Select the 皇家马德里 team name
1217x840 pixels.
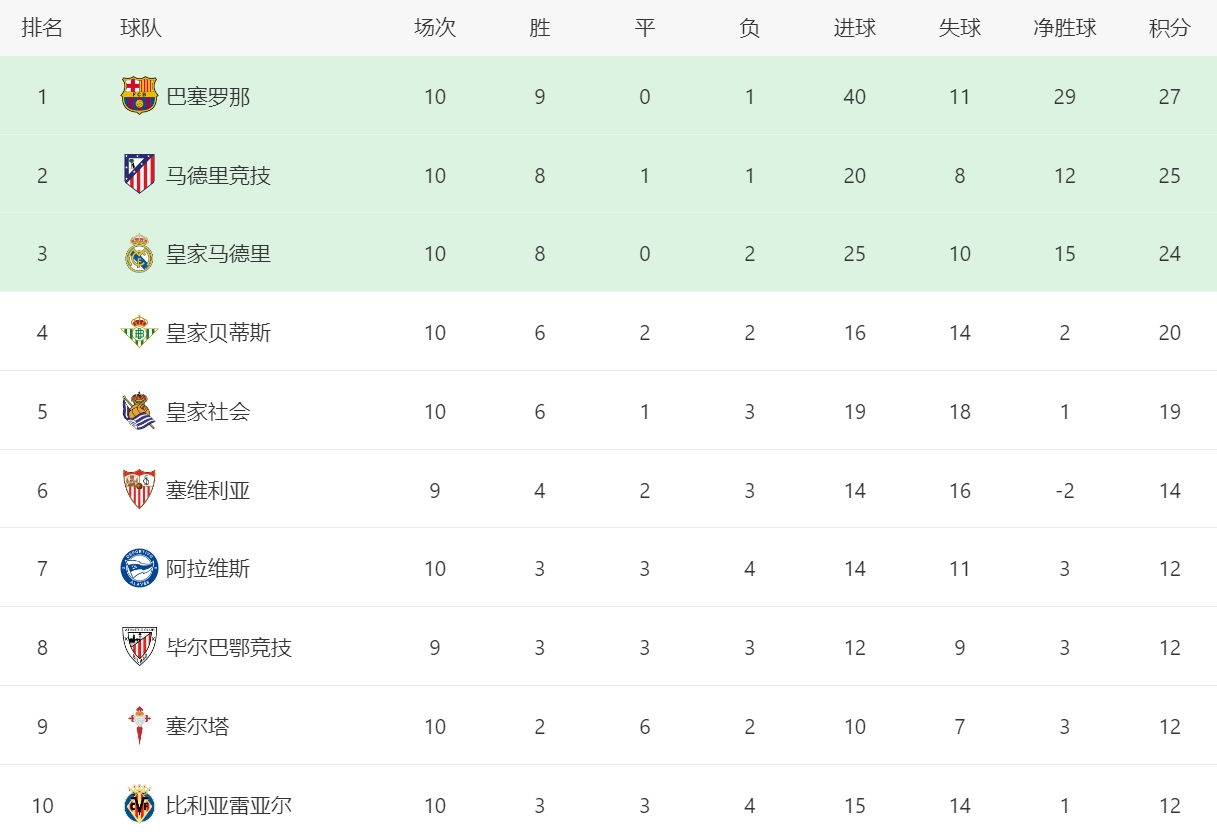(218, 254)
